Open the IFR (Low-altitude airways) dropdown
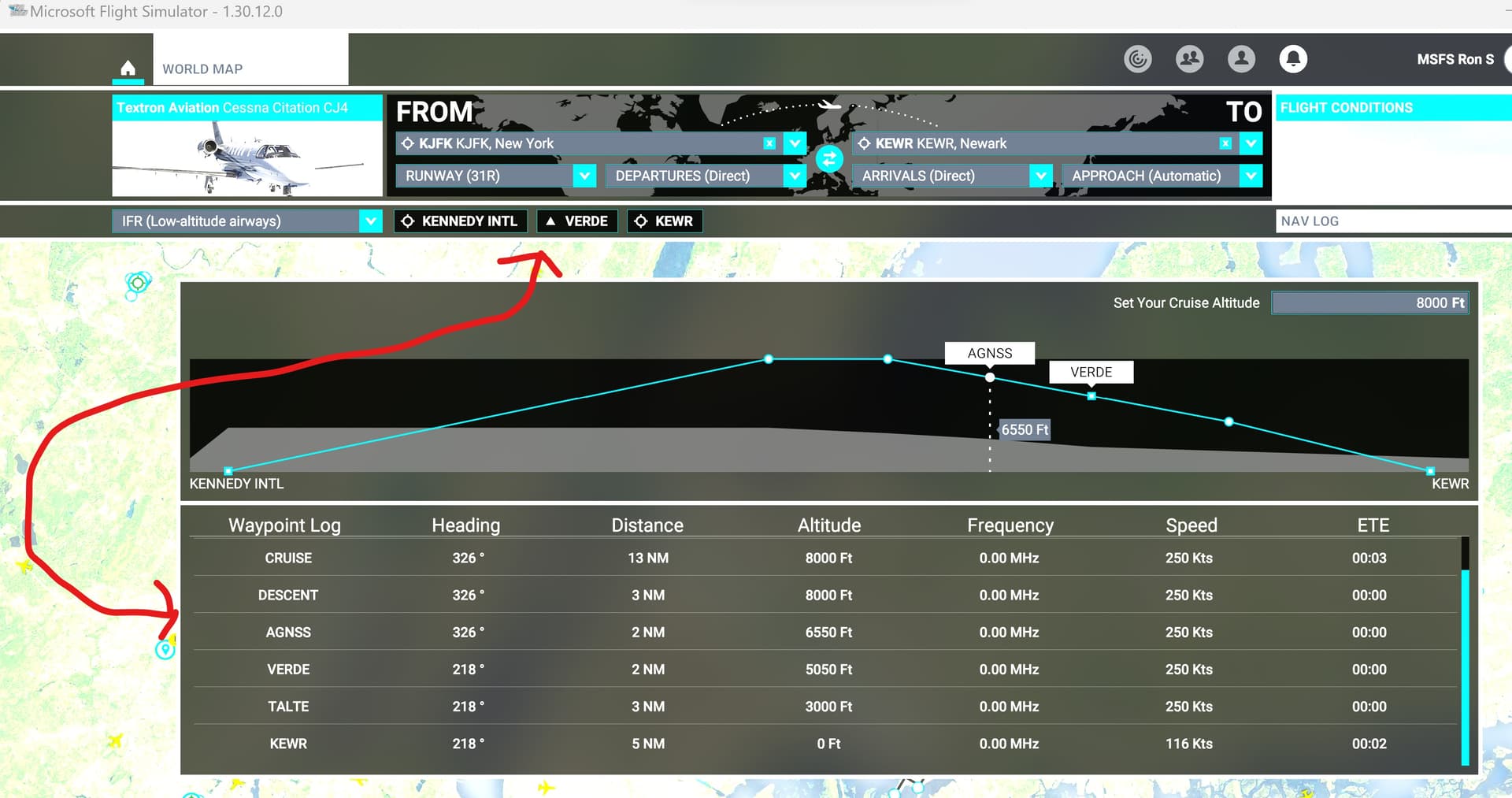Viewport: 1512px width, 798px height. pos(247,221)
